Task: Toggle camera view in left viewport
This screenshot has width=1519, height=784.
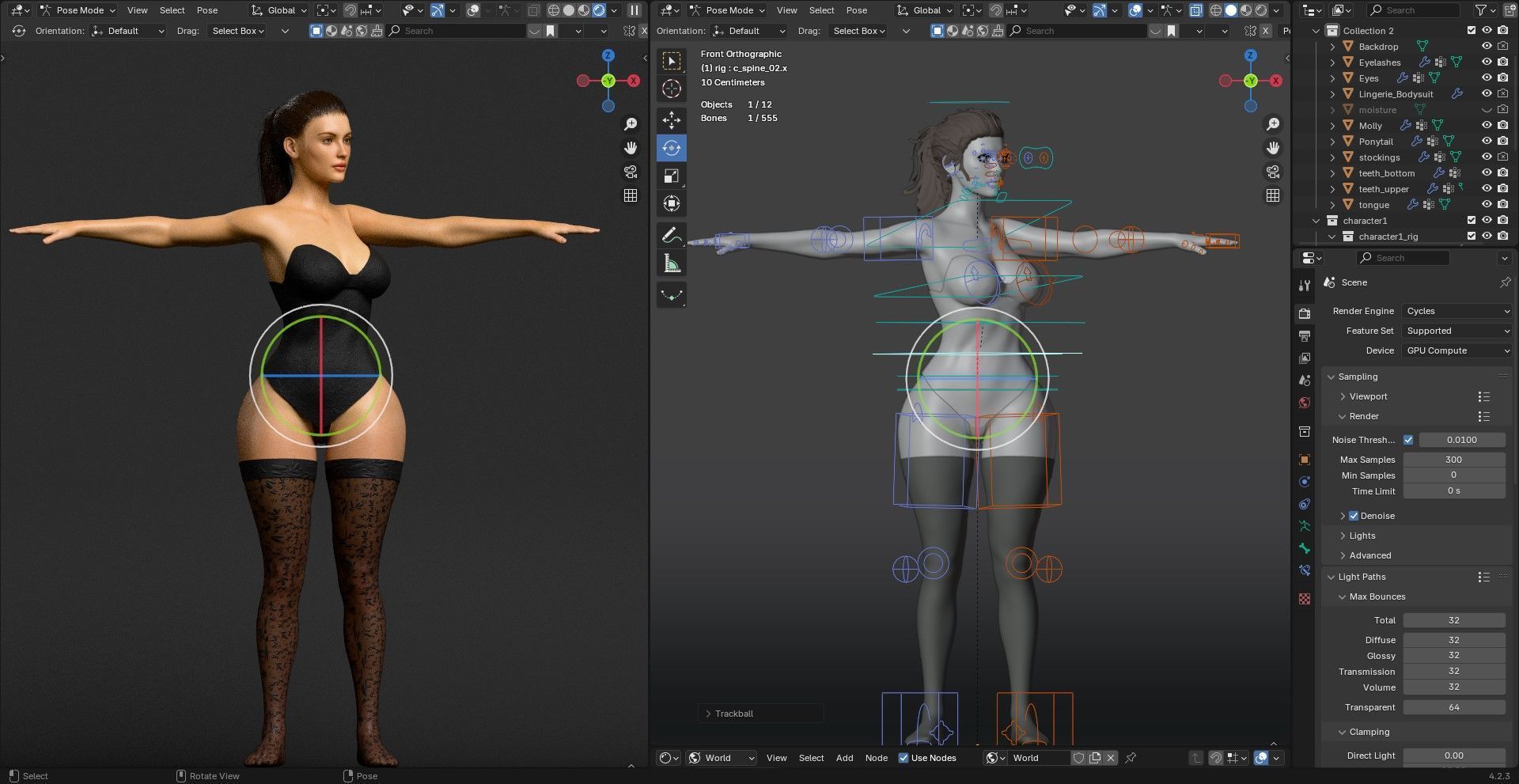Action: 631,172
